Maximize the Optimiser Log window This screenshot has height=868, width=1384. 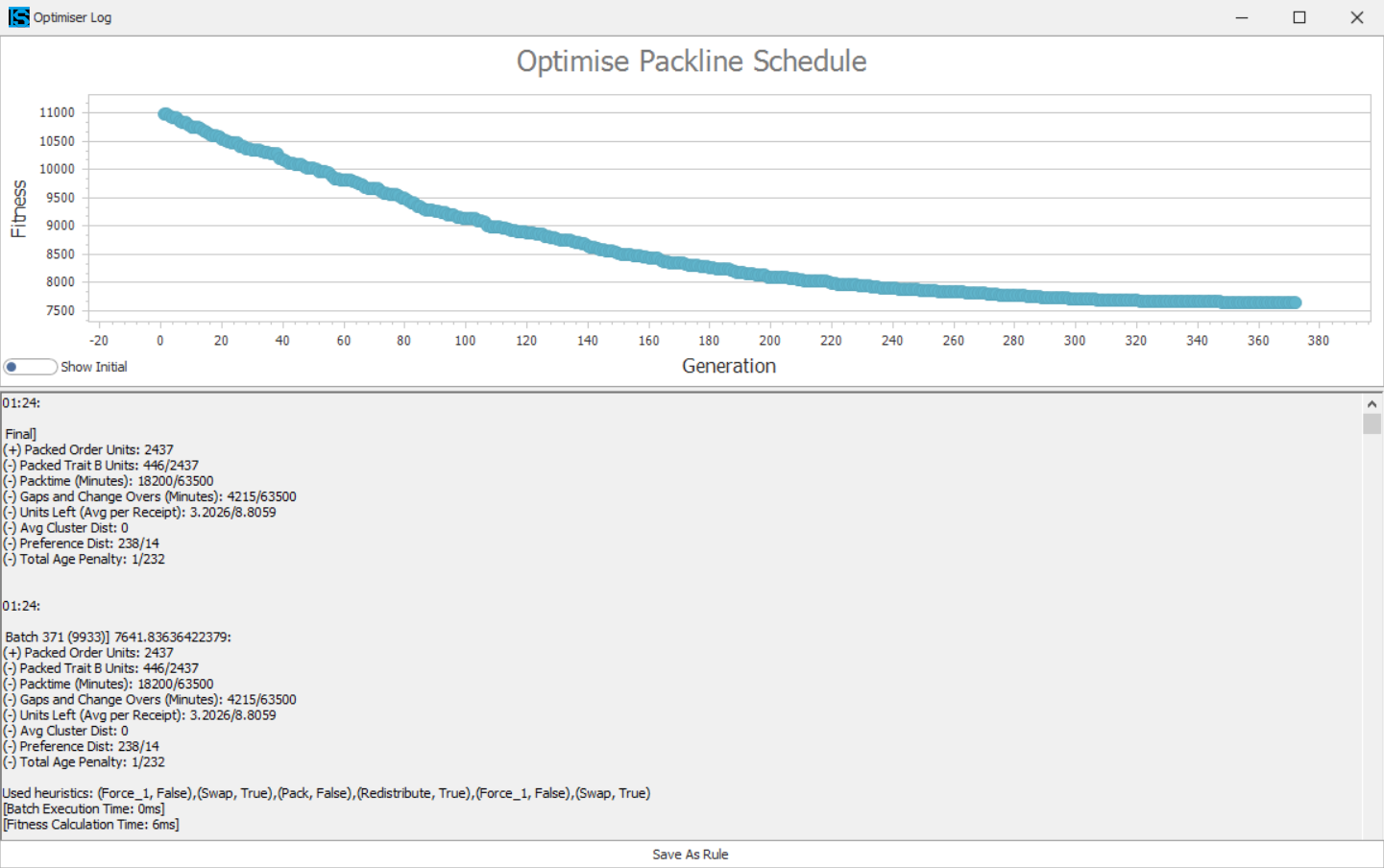click(1299, 17)
